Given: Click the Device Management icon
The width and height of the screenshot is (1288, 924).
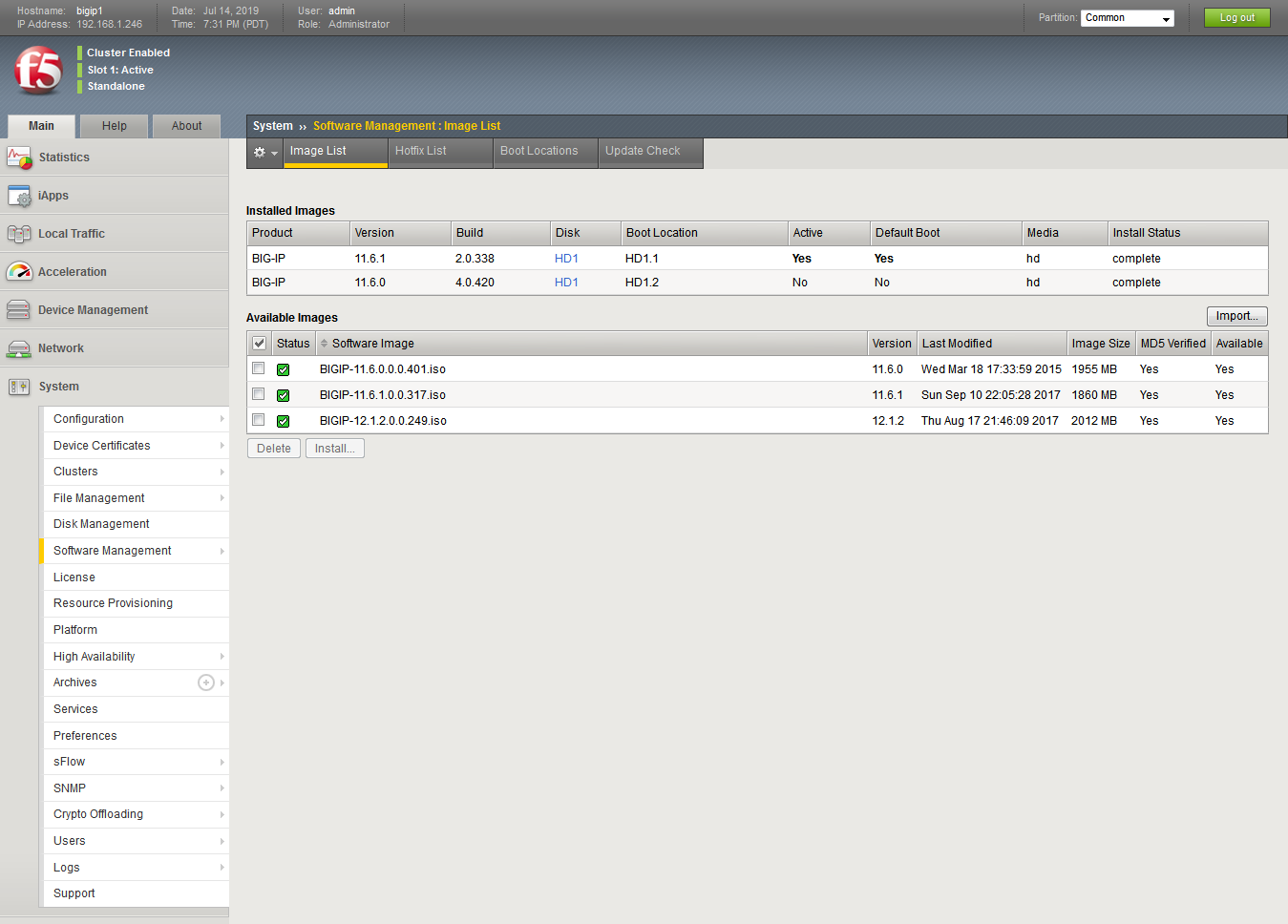Looking at the screenshot, I should (18, 310).
